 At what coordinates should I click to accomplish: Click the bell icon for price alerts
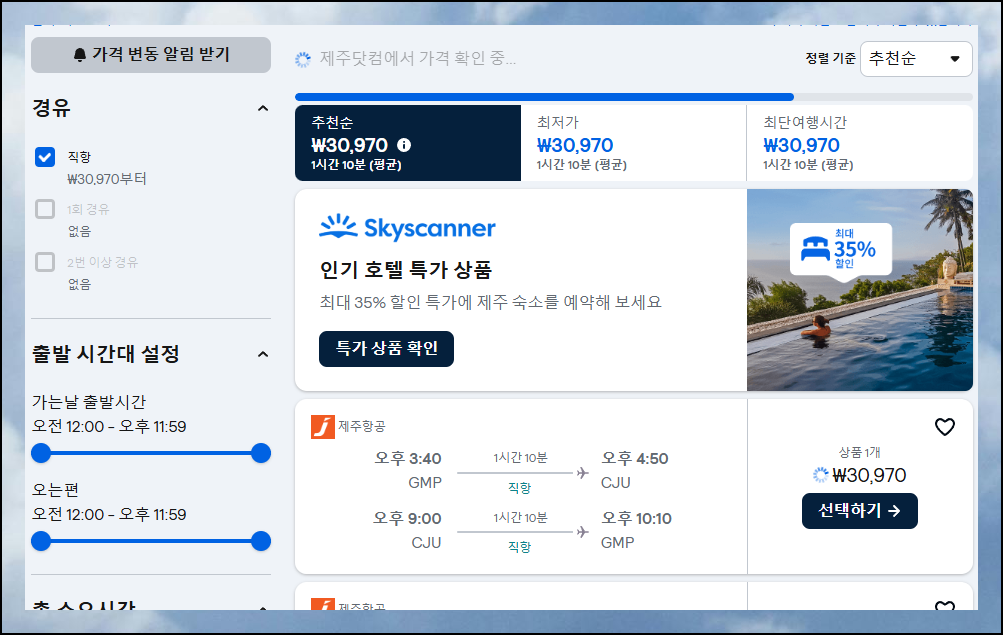pos(80,55)
